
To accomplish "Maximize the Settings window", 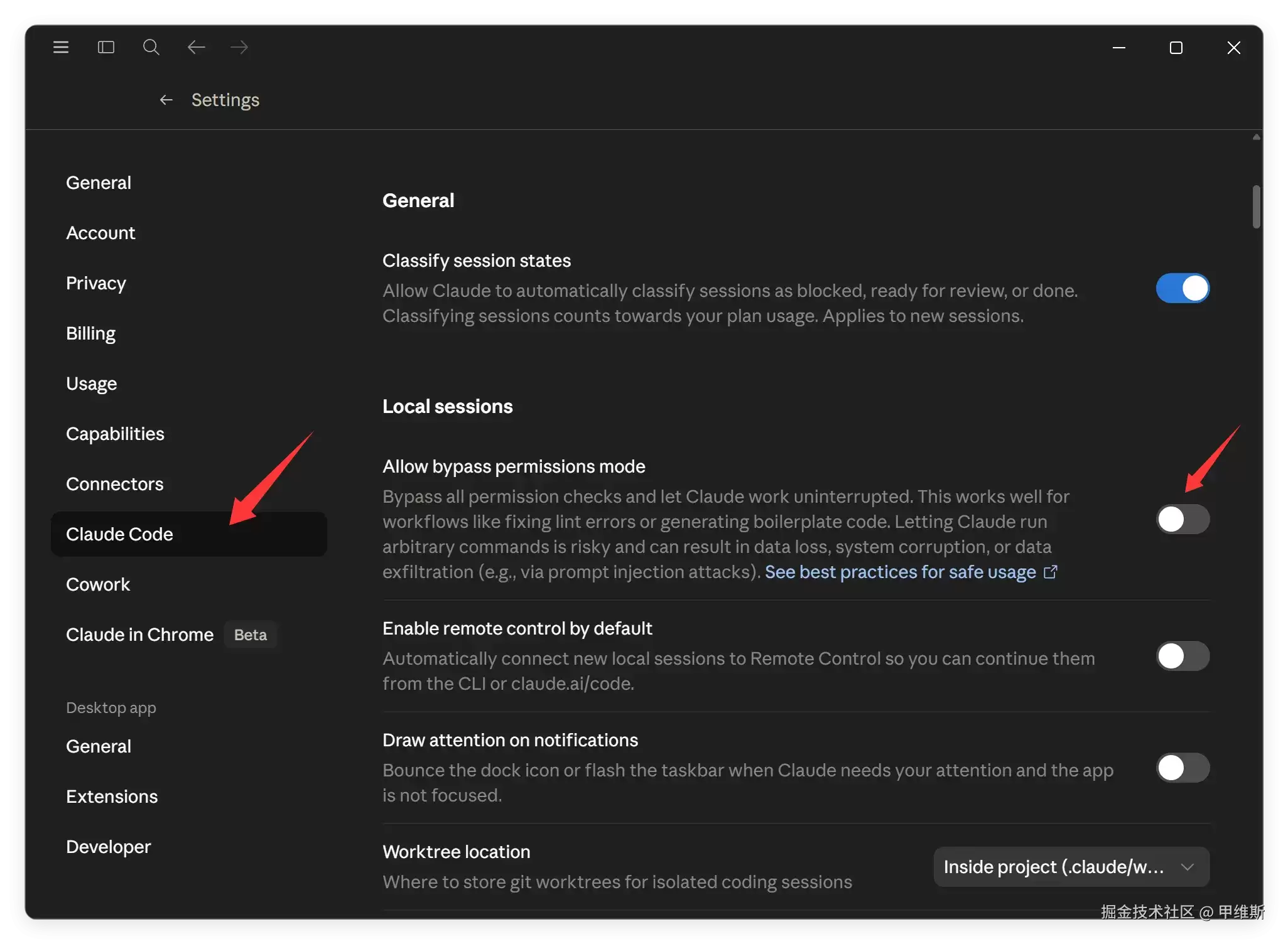I will click(x=1176, y=48).
